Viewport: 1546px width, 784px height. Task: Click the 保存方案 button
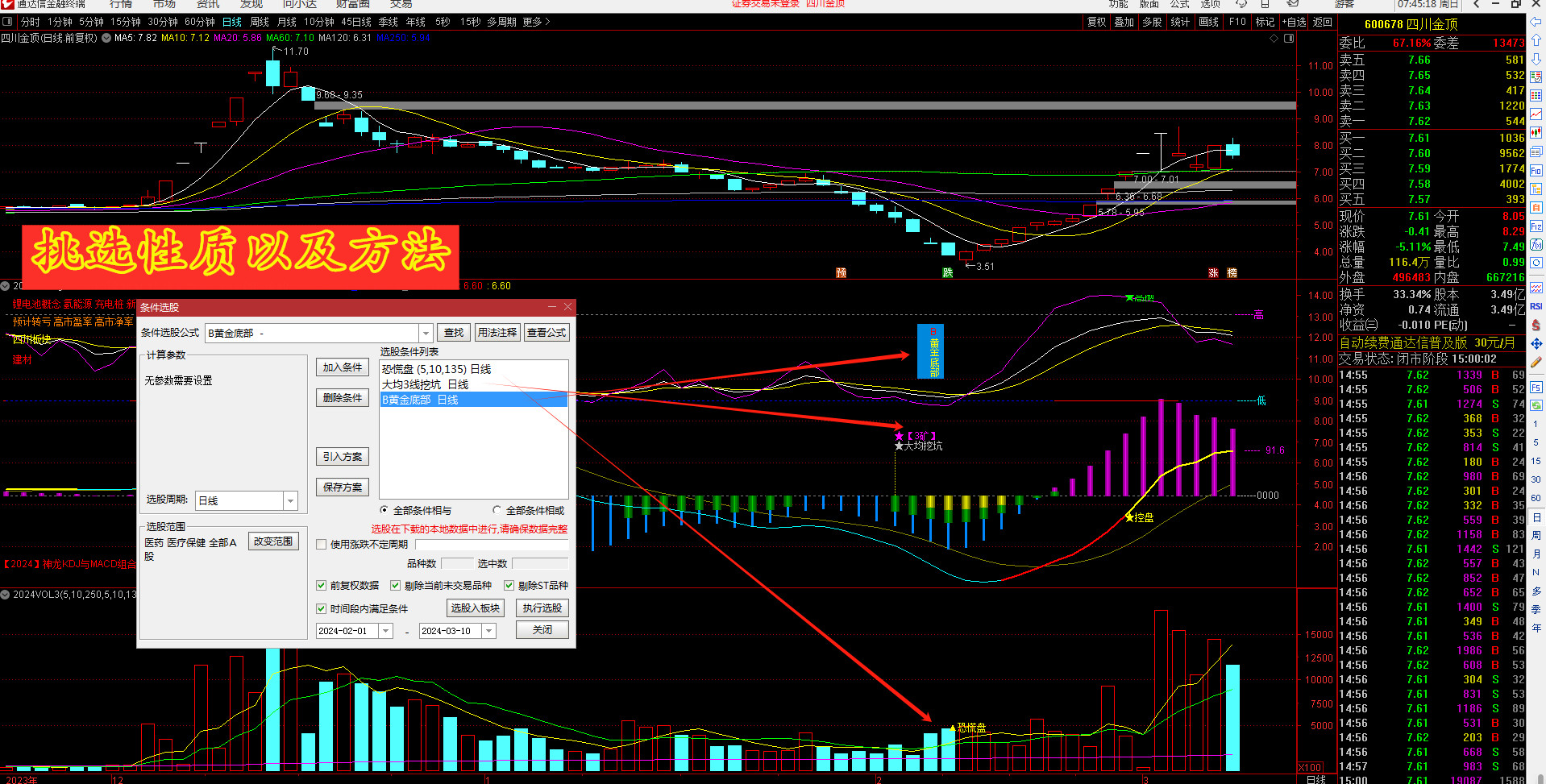tap(343, 487)
